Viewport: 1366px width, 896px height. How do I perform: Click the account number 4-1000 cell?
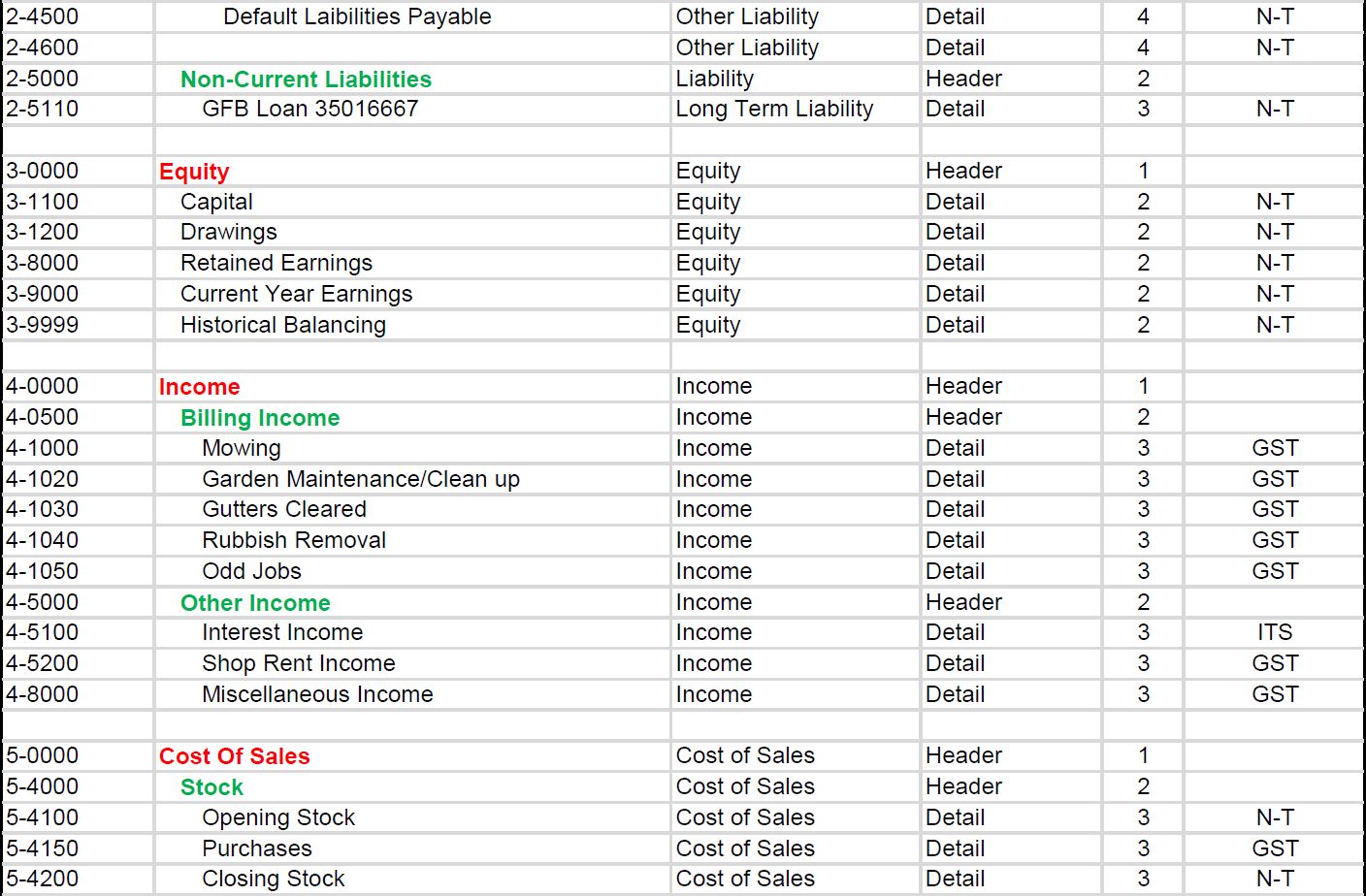coord(44,448)
